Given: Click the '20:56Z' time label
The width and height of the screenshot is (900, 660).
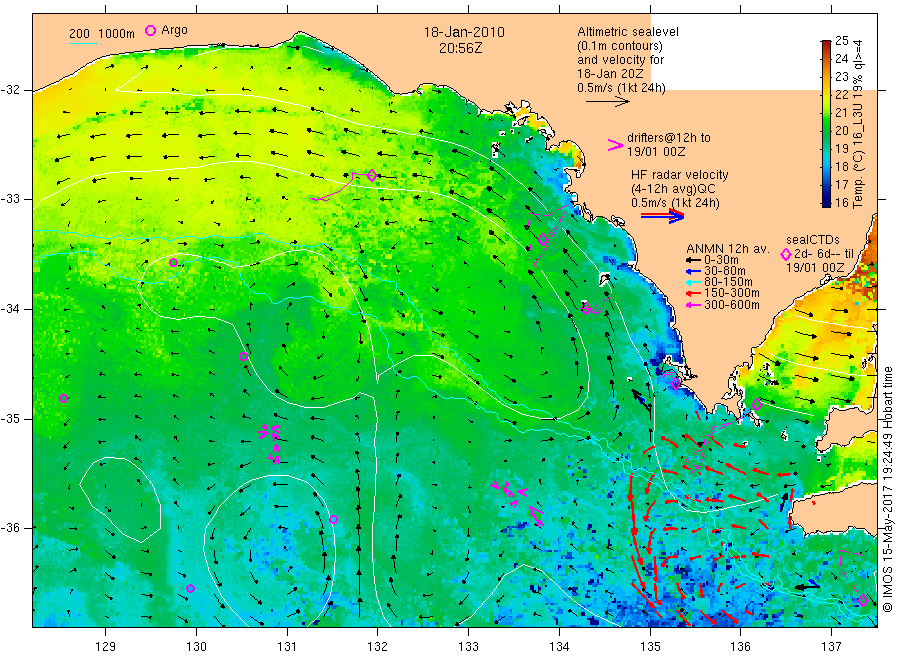Looking at the screenshot, I should coord(460,48).
